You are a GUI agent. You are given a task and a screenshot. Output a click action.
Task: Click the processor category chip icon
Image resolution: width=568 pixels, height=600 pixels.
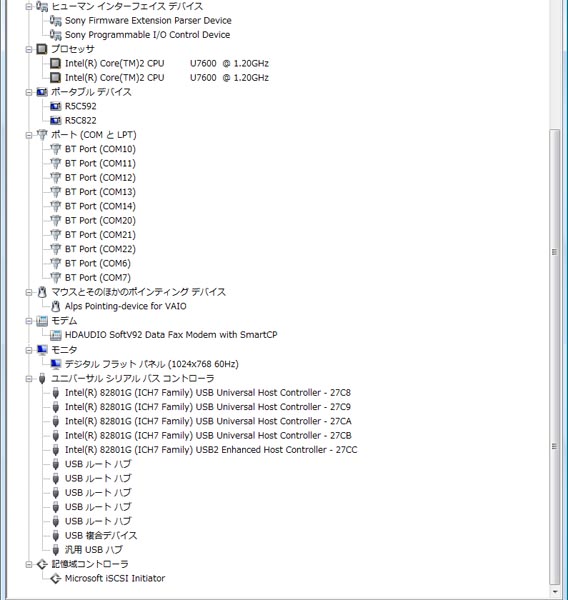[x=42, y=49]
